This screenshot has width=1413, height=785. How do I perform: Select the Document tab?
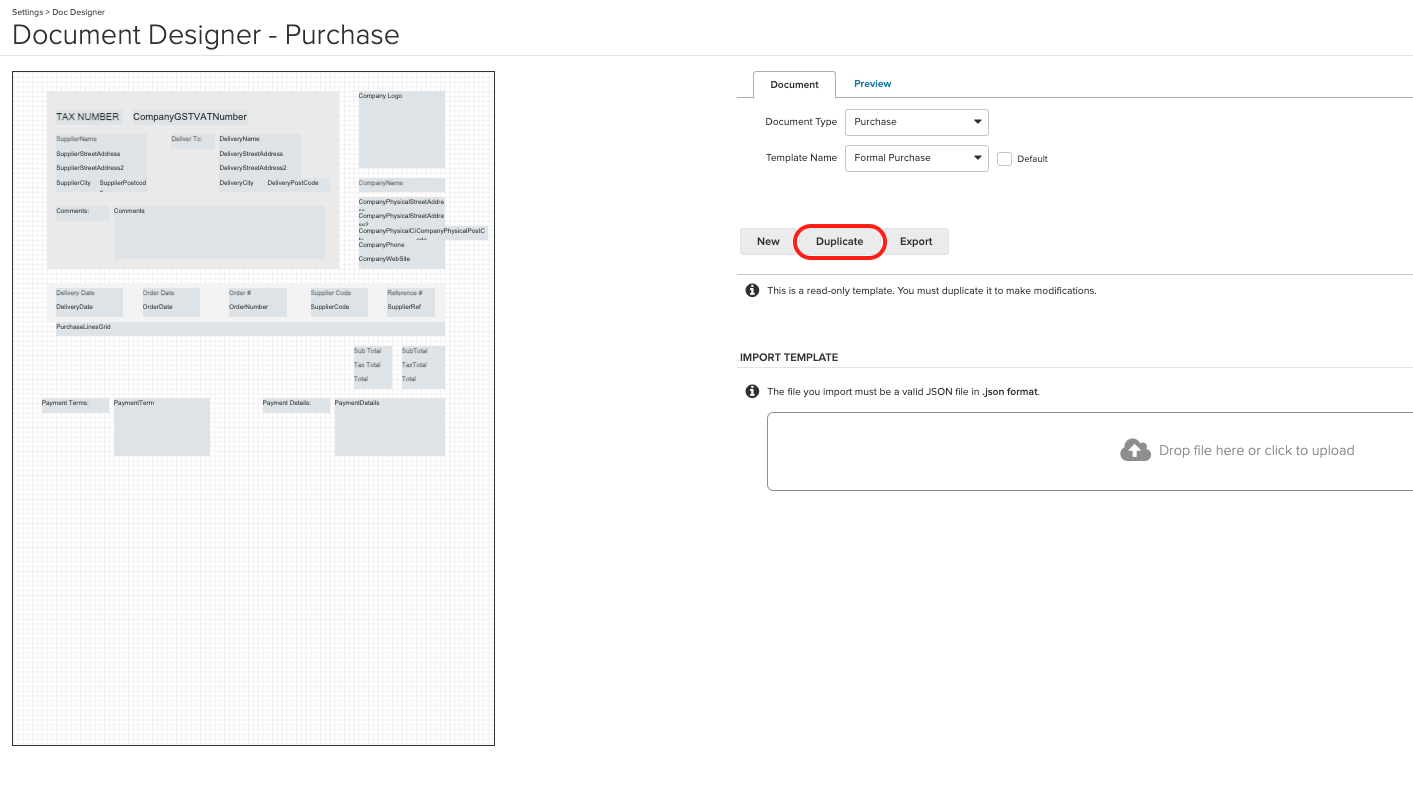pyautogui.click(x=794, y=85)
